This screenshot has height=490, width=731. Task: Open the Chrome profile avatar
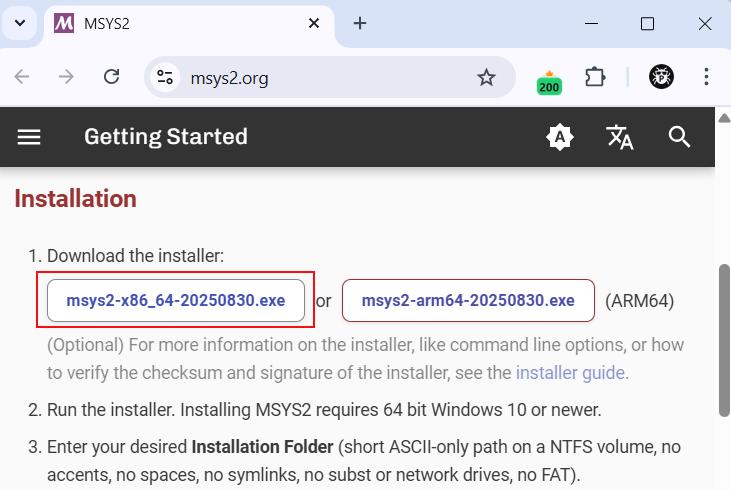click(x=661, y=76)
